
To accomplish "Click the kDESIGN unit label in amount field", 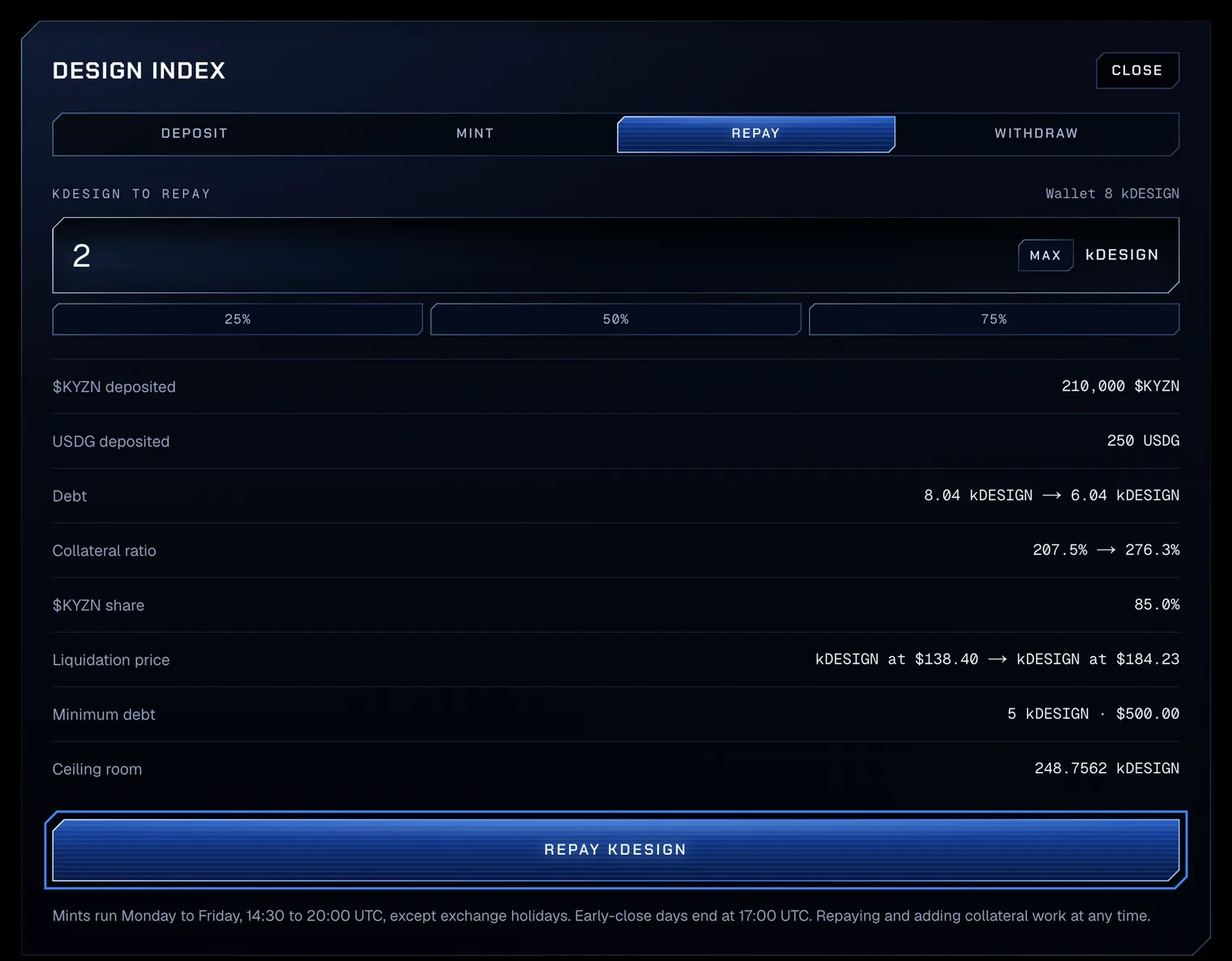I will [x=1122, y=255].
